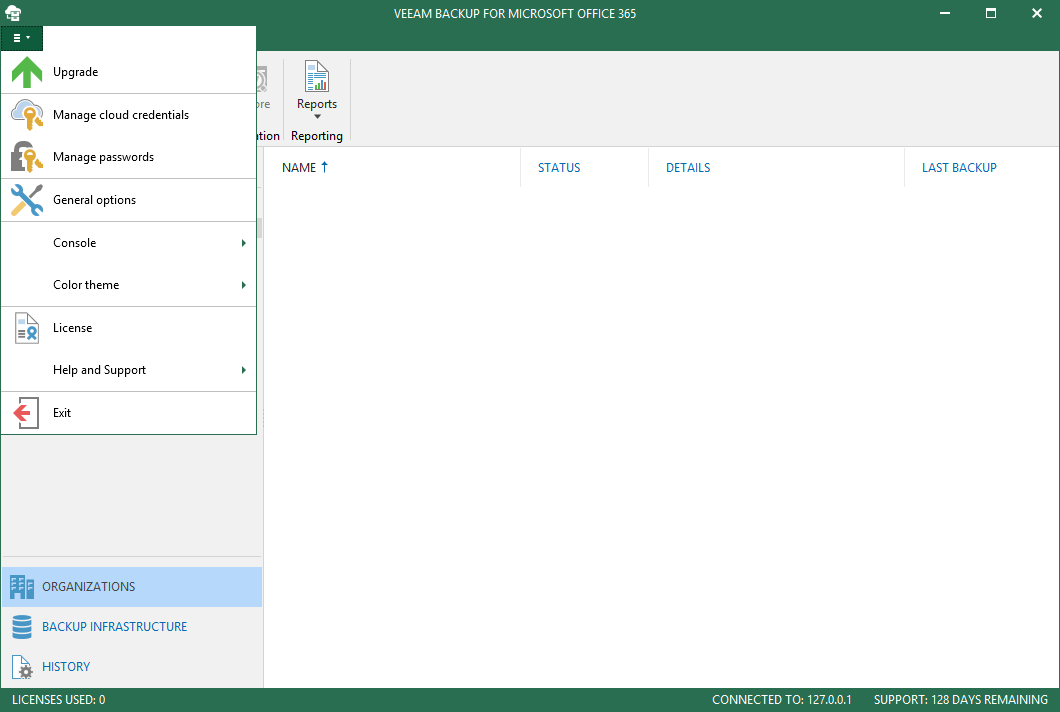The height and width of the screenshot is (712, 1060).
Task: Switch to the Organizations view
Action: (132, 587)
